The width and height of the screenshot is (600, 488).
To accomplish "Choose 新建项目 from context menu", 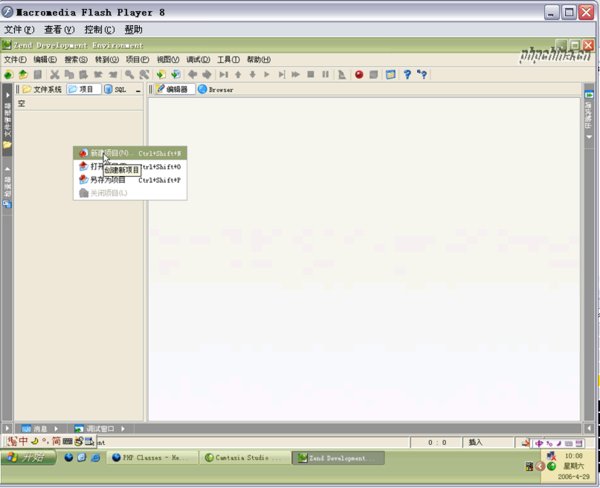I will tap(130, 153).
